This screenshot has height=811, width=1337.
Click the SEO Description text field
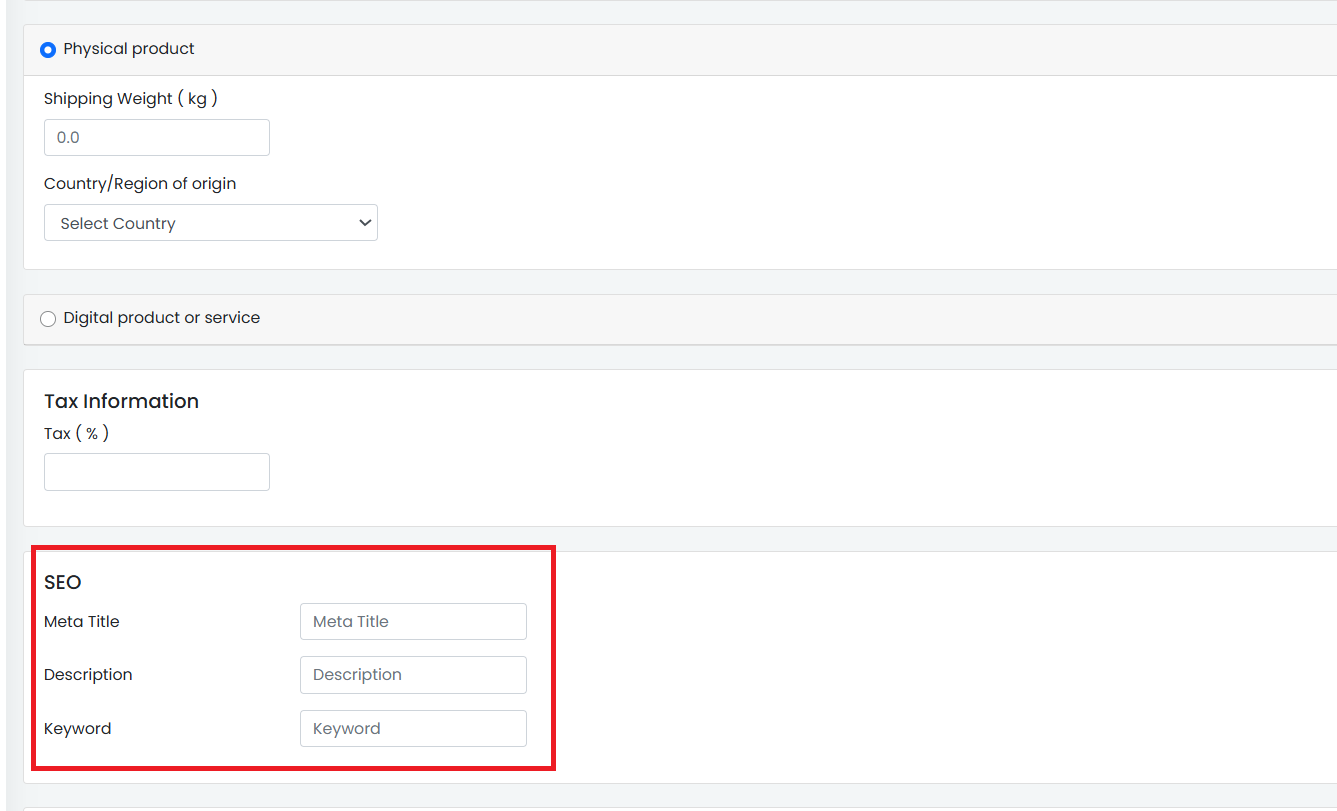click(413, 675)
